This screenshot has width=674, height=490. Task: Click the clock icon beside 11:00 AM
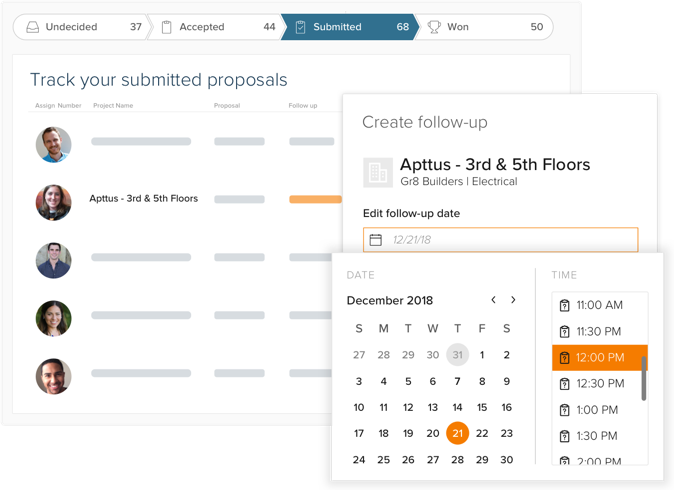coord(564,305)
